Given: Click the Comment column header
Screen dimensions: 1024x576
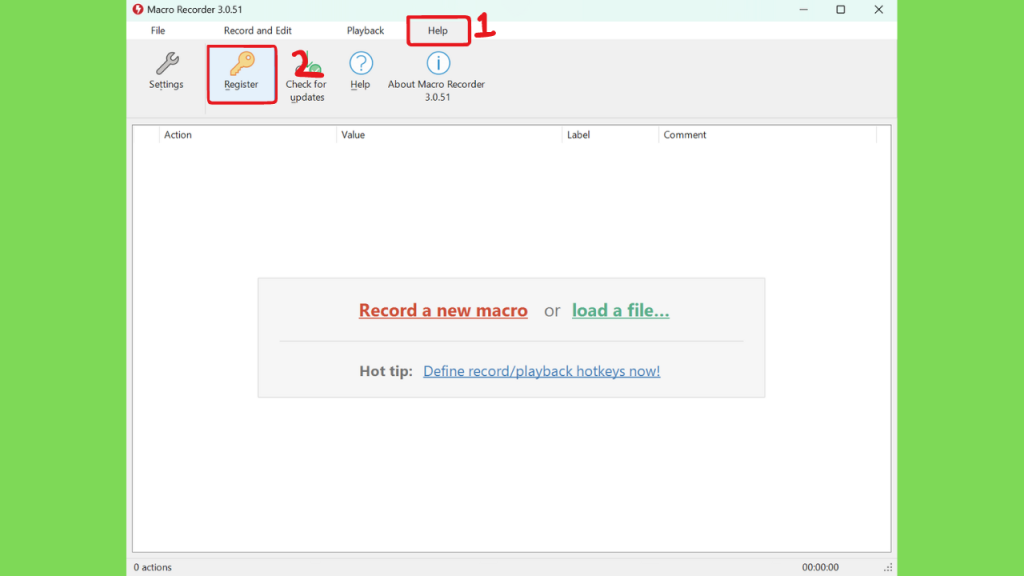Looking at the screenshot, I should click(x=767, y=135).
